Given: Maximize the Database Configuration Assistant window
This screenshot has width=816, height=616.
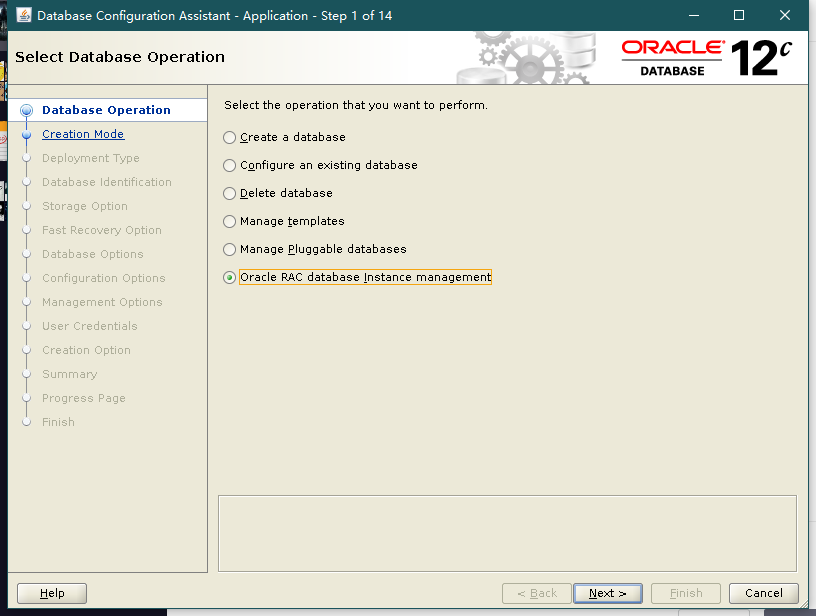Looking at the screenshot, I should coord(738,15).
